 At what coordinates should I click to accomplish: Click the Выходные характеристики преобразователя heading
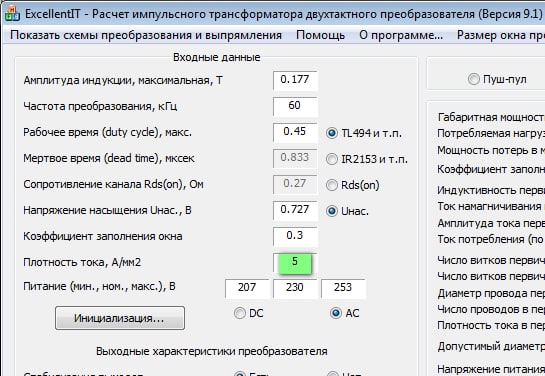click(212, 351)
